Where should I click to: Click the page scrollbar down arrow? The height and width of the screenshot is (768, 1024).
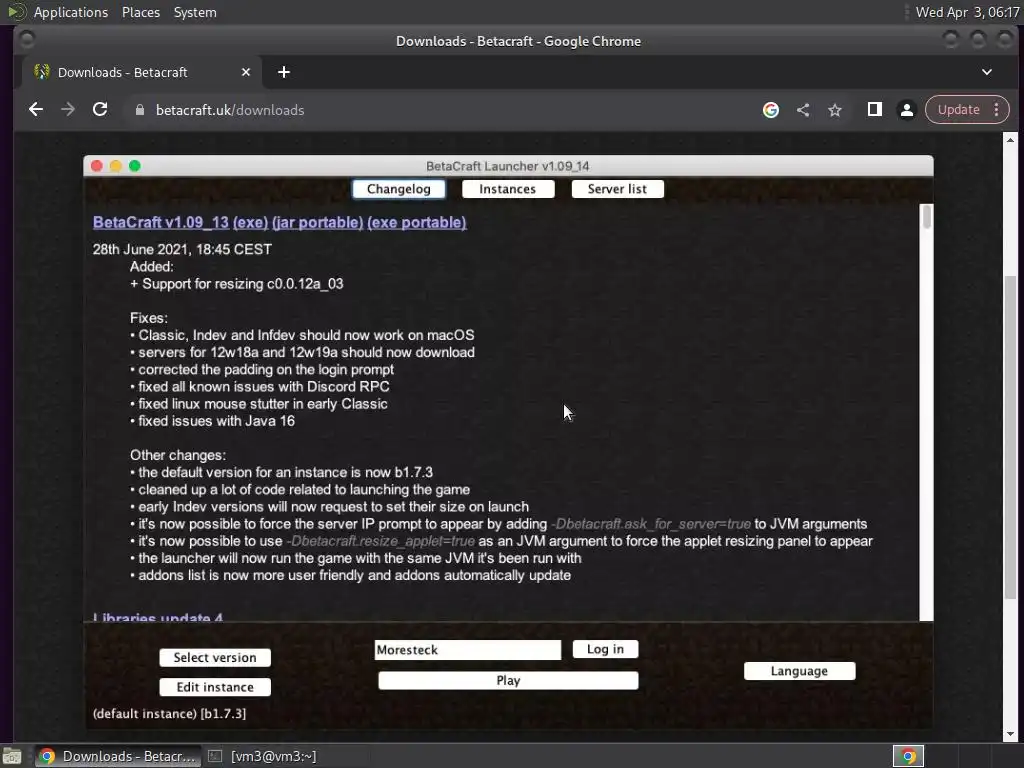(x=1010, y=735)
